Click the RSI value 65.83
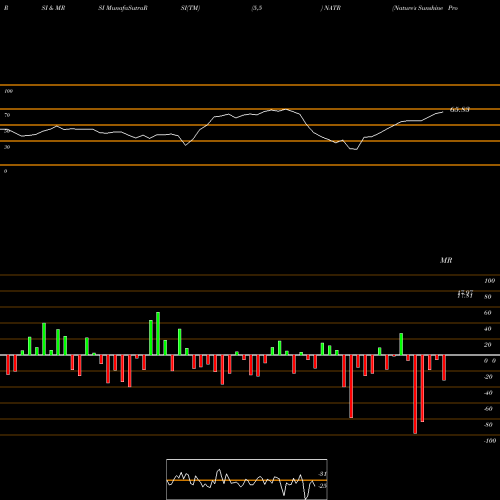 (x=460, y=109)
